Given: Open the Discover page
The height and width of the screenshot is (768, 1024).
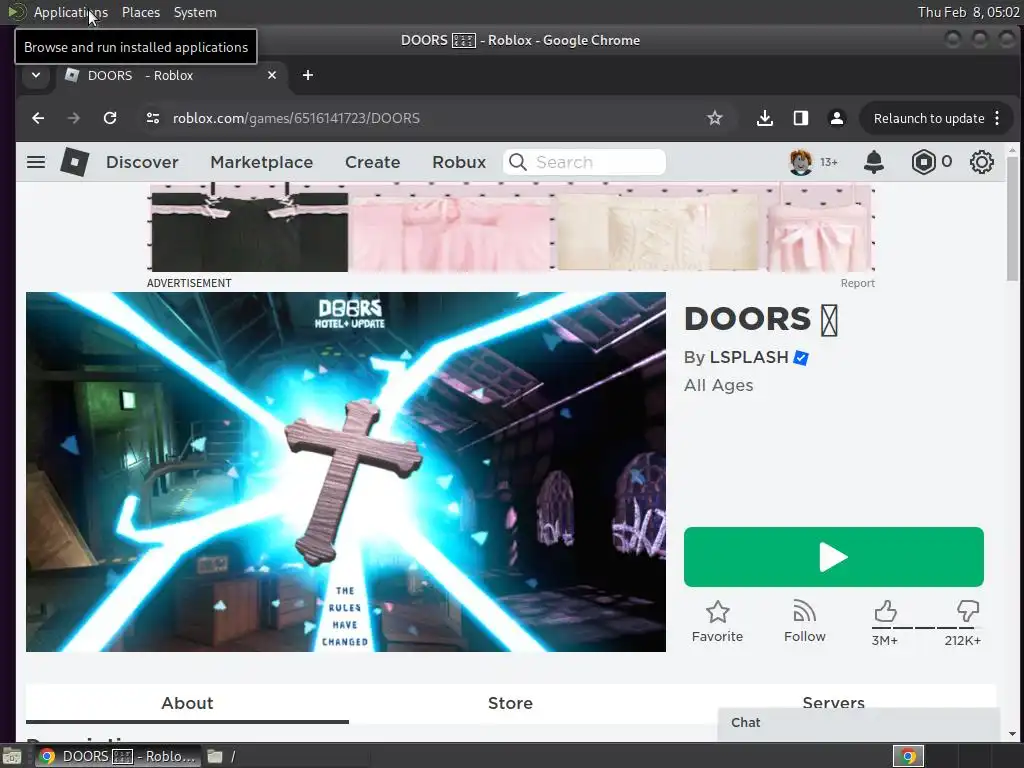Looking at the screenshot, I should [142, 162].
